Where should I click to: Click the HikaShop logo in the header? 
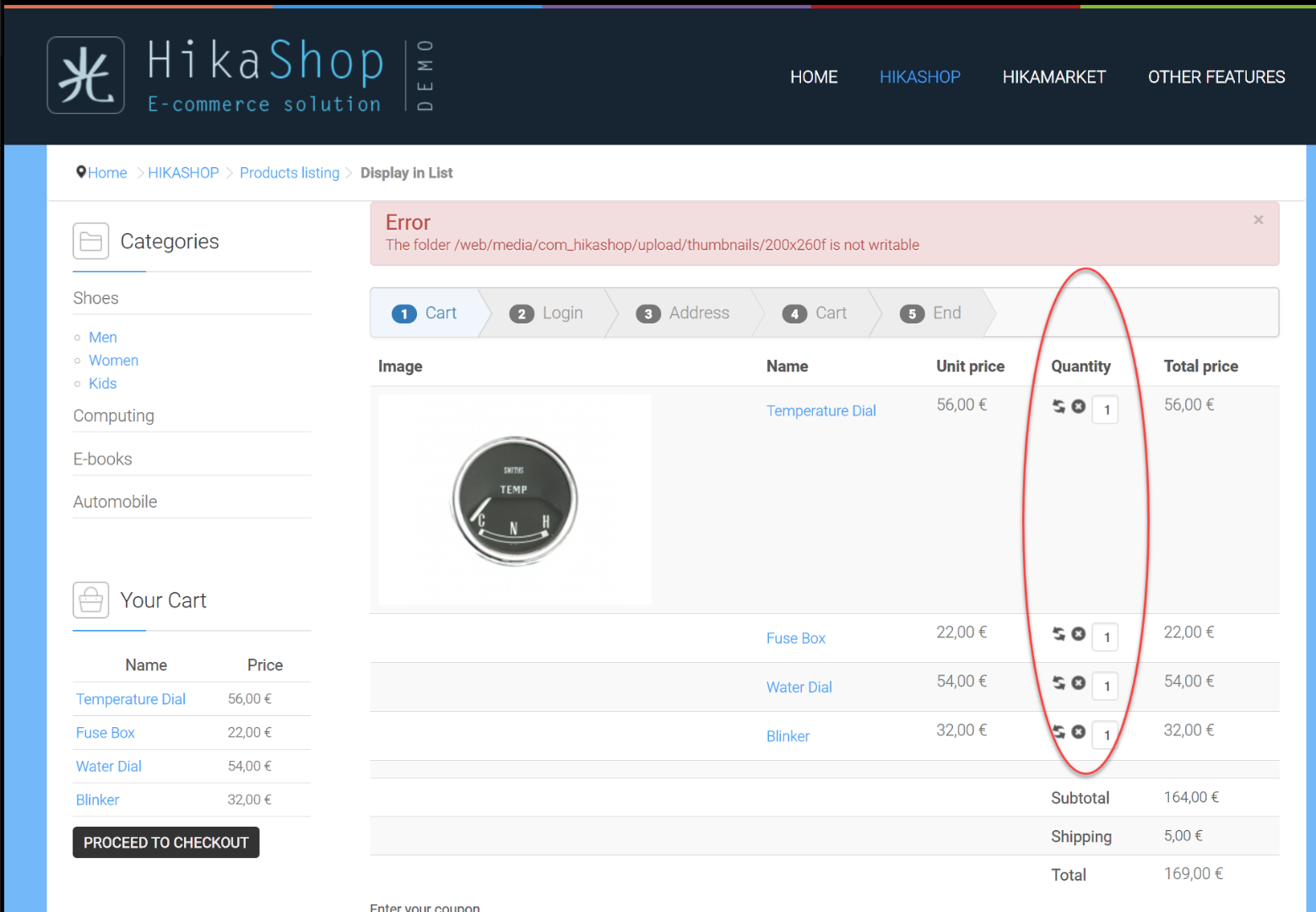point(241,75)
